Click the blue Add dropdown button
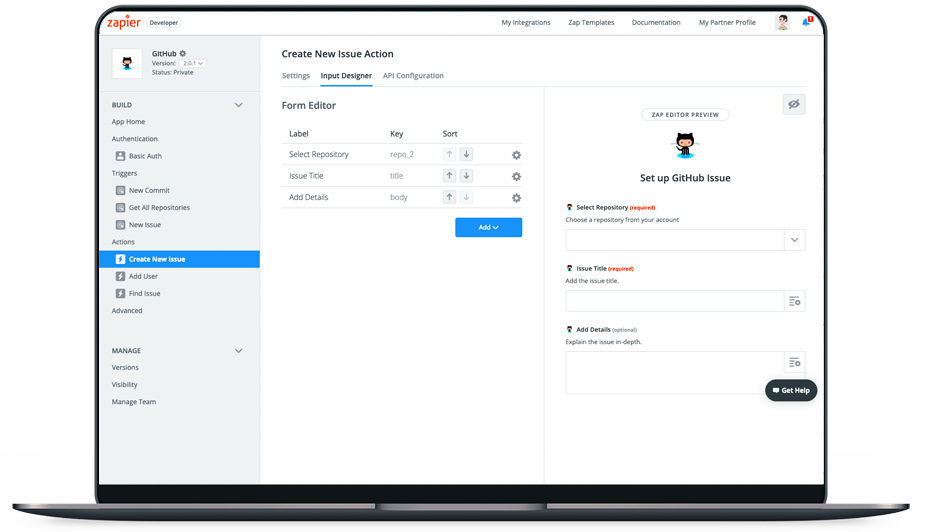This screenshot has width=931, height=532. (489, 227)
